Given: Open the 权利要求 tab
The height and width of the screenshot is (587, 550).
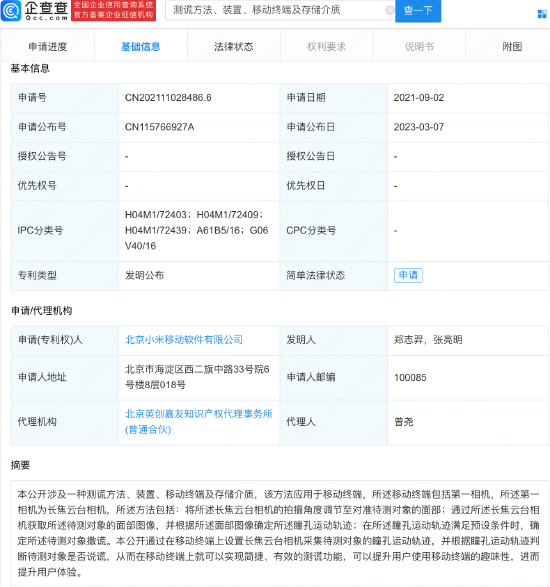Looking at the screenshot, I should coord(326,47).
